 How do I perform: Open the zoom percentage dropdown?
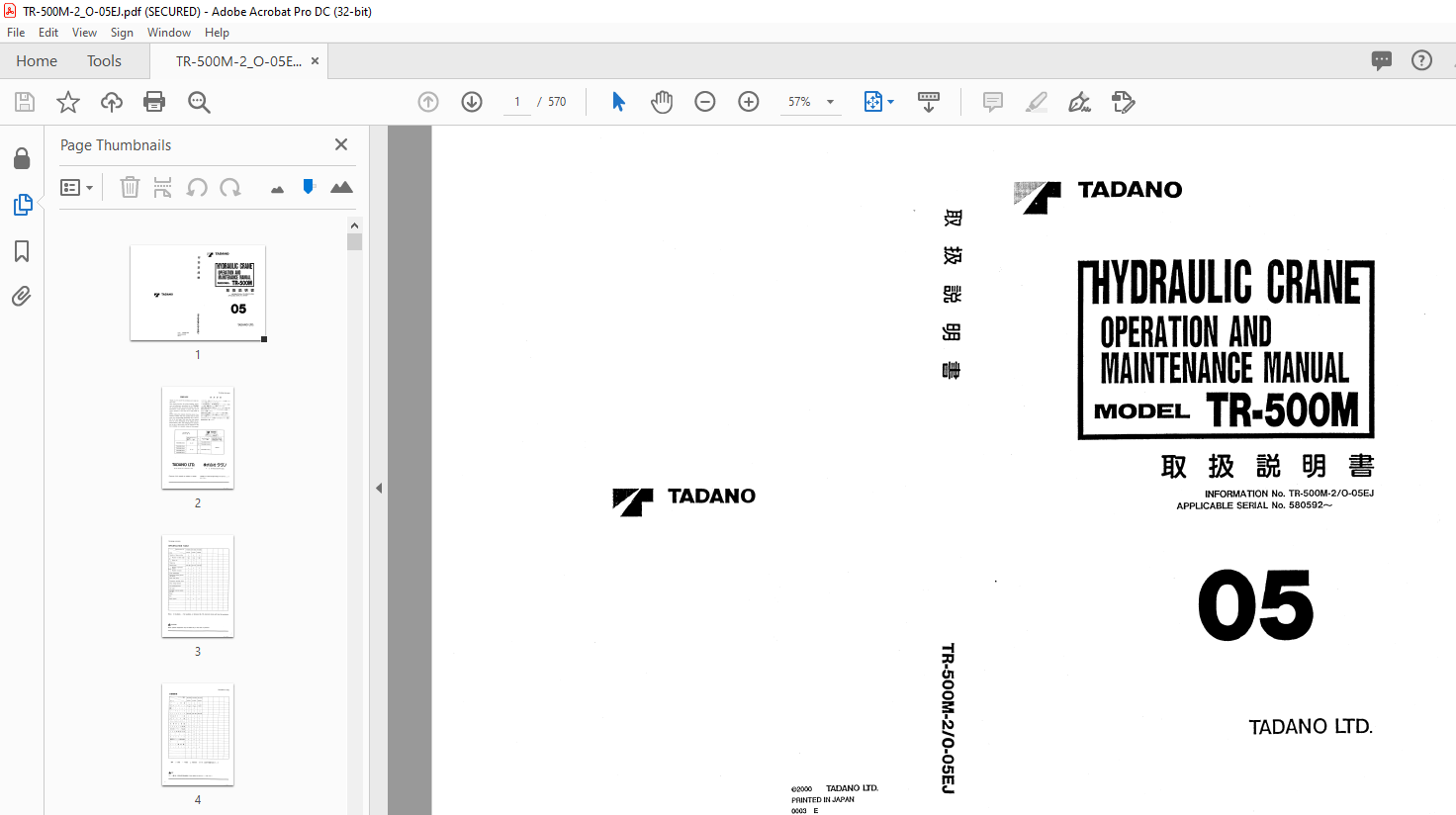pyautogui.click(x=830, y=102)
